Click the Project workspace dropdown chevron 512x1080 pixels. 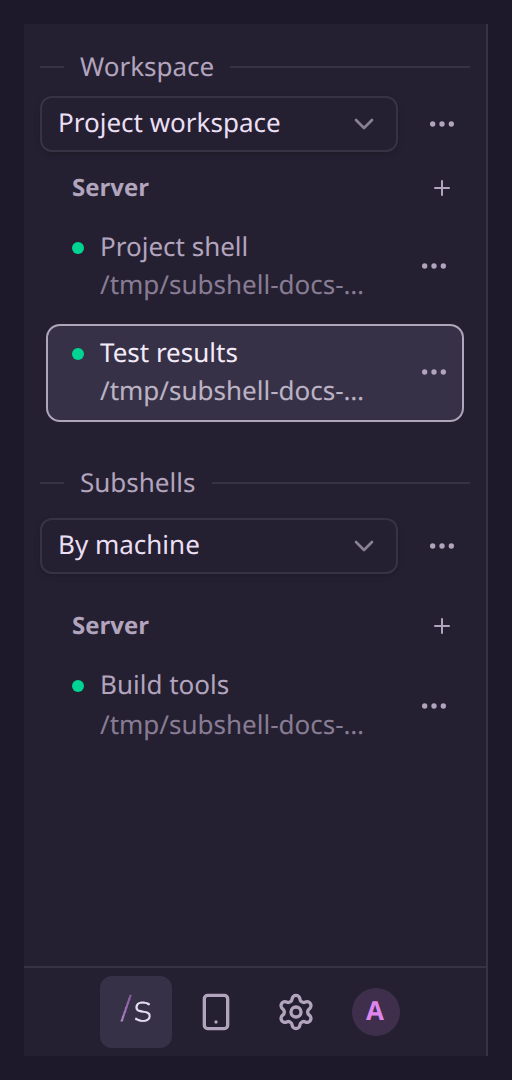363,124
